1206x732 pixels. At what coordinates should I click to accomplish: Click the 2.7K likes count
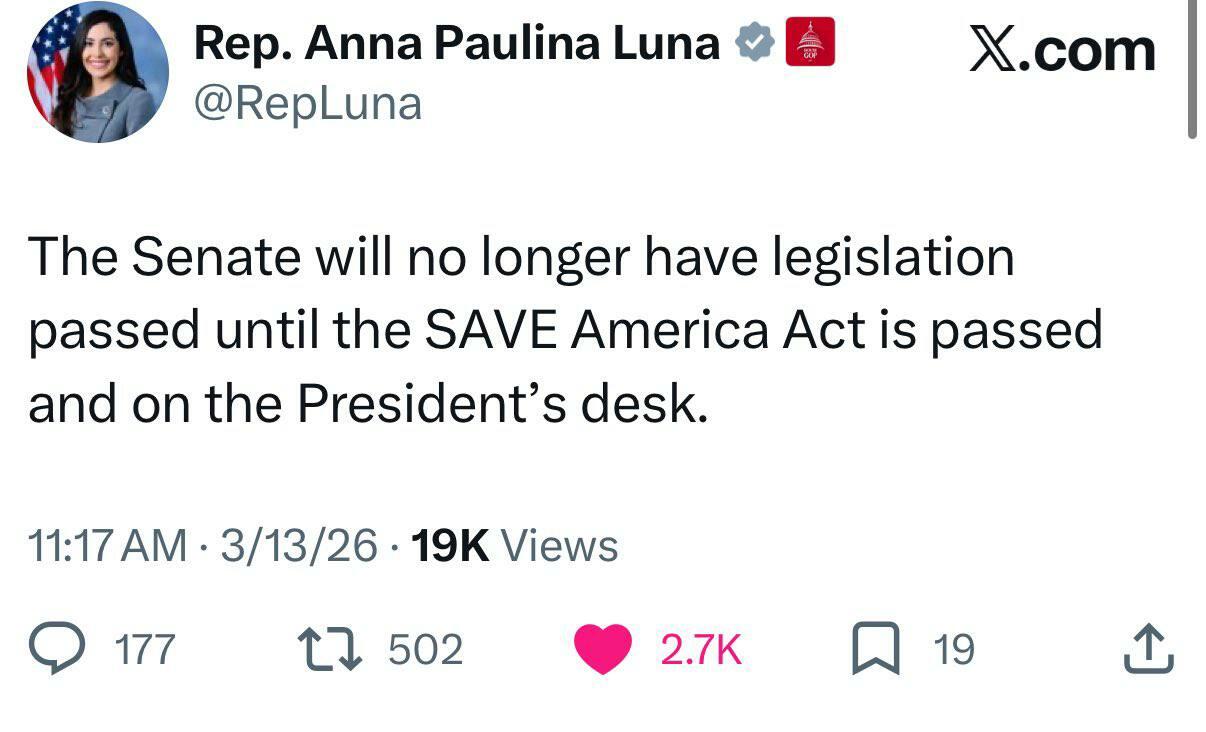pos(700,650)
